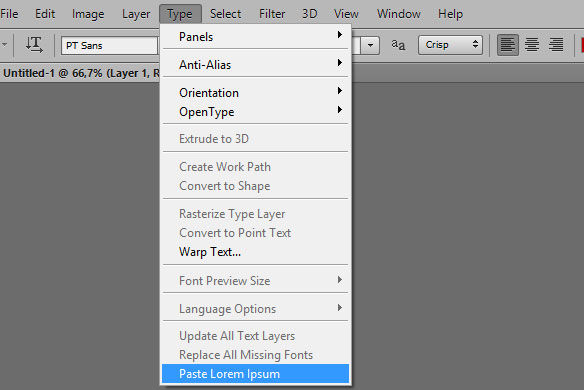Image resolution: width=584 pixels, height=390 pixels.
Task: Toggle text orientation icon in options bar
Action: pyautogui.click(x=34, y=45)
